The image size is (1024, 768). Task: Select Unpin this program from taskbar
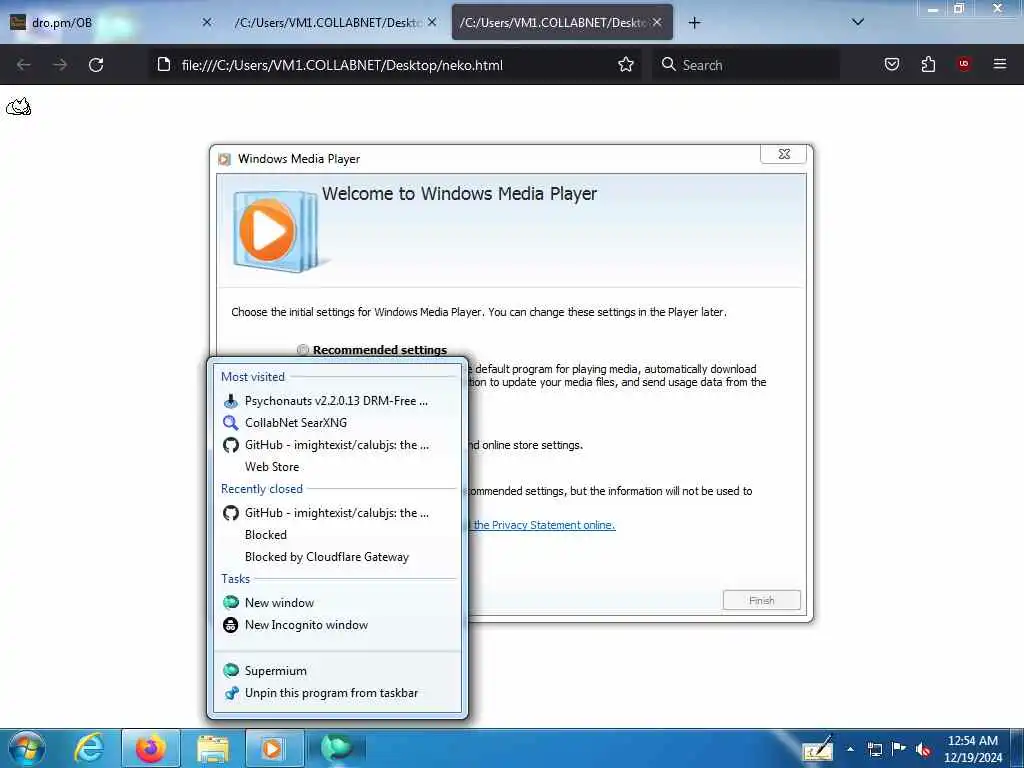[x=338, y=693]
